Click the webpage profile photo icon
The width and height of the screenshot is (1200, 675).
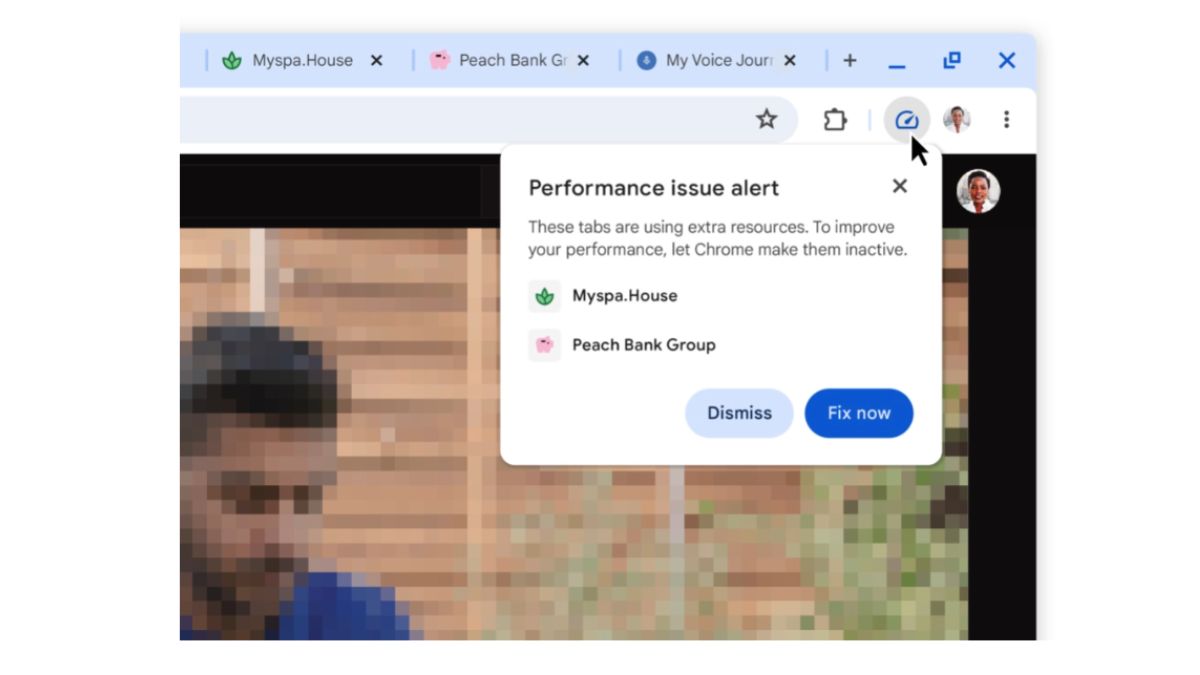(979, 193)
